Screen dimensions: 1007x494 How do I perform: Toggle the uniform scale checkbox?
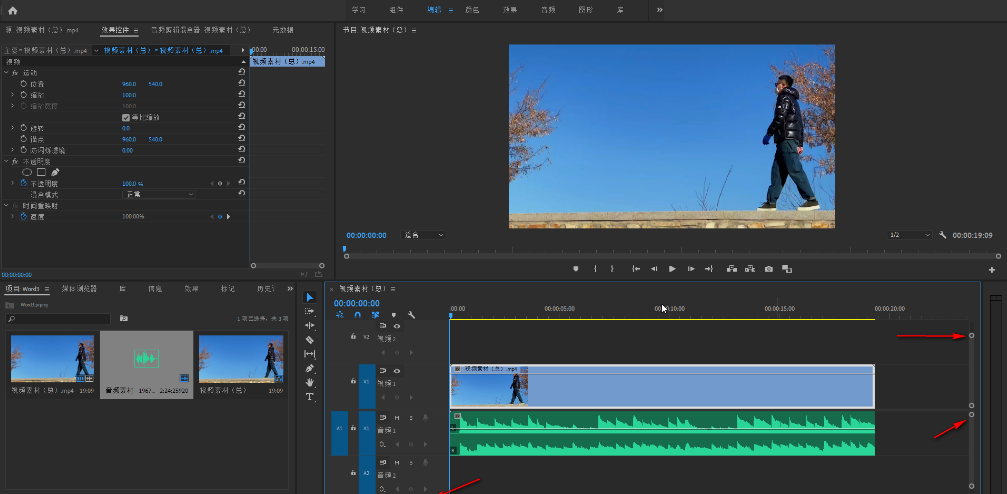pos(125,117)
